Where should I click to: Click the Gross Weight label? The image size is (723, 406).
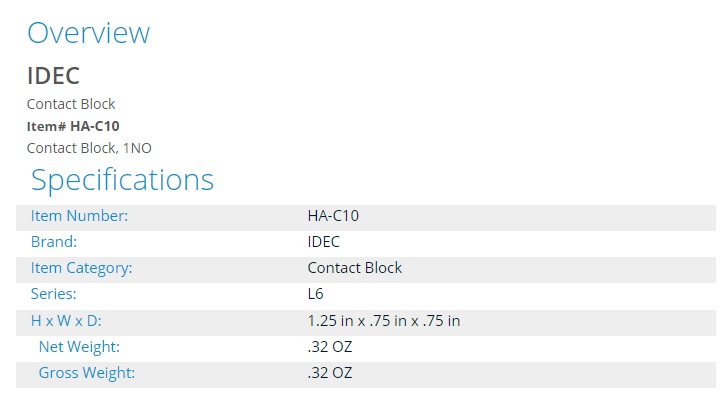point(87,373)
